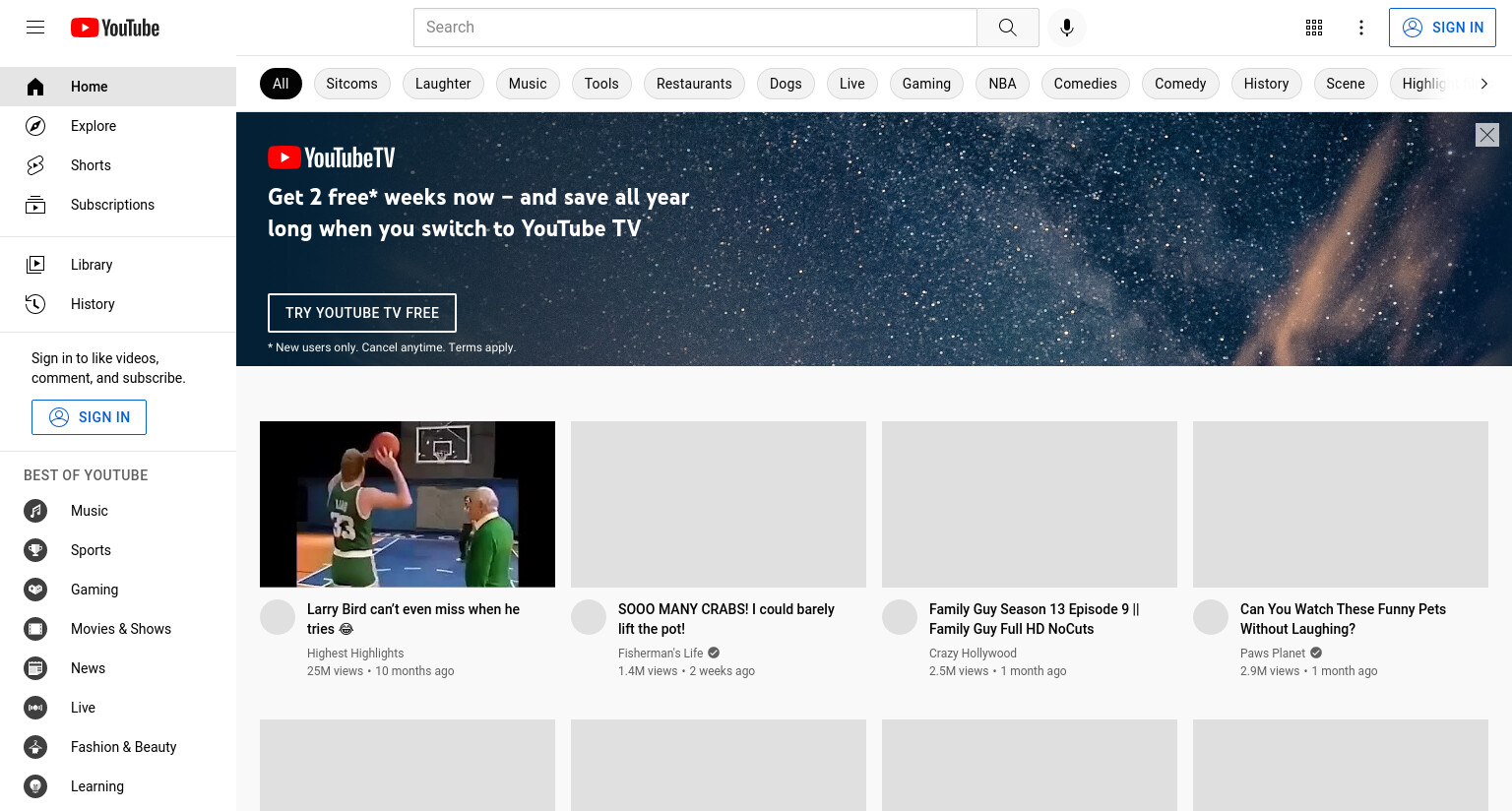Visit the Paws Planet channel link
Screen dimensions: 1512x811
(1273, 654)
